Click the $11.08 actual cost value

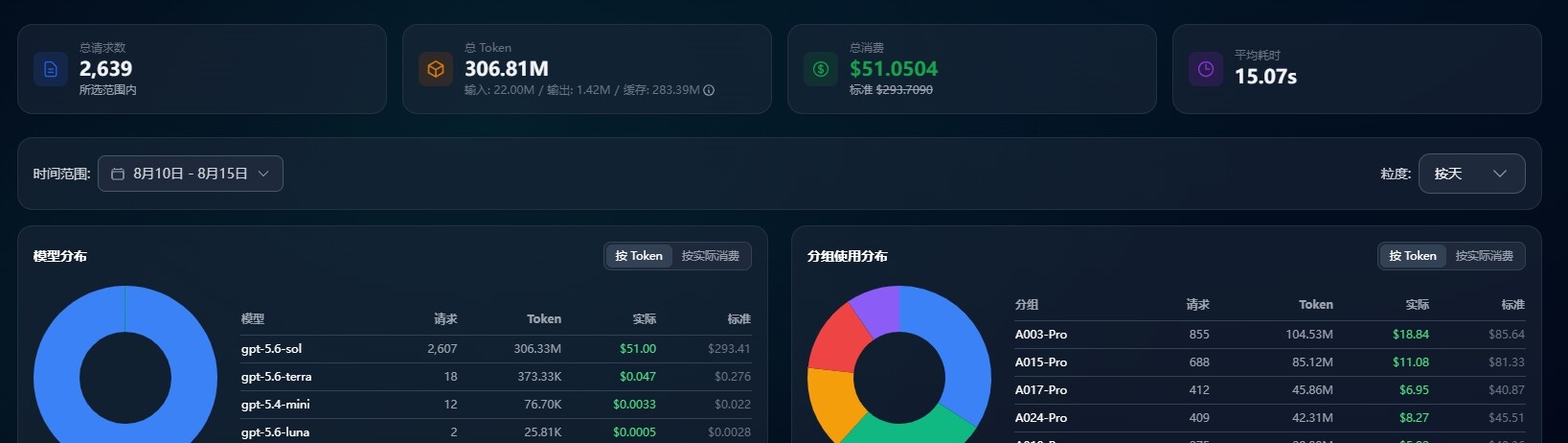pos(1411,362)
